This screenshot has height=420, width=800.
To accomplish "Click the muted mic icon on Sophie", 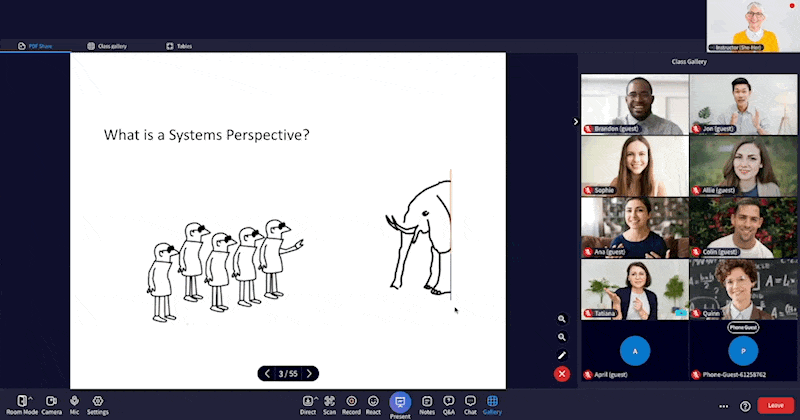I will (588, 190).
